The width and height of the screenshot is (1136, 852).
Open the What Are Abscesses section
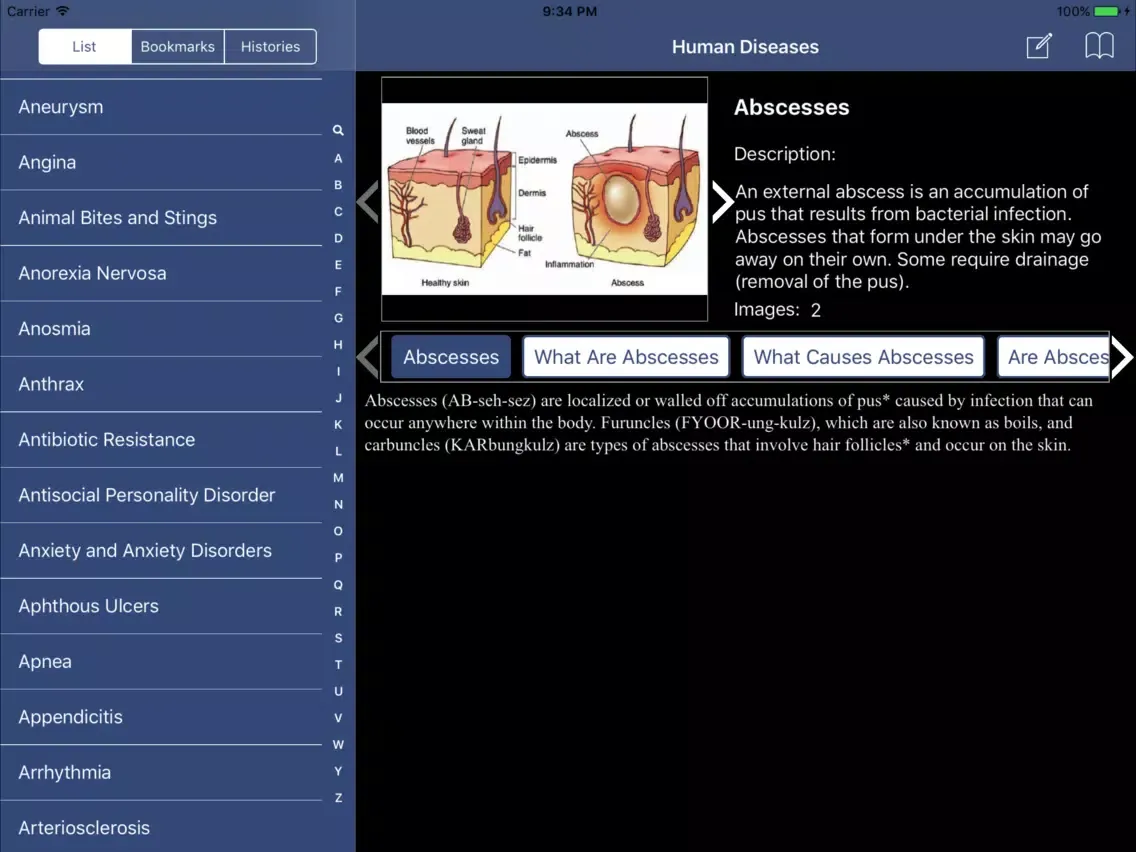[626, 356]
